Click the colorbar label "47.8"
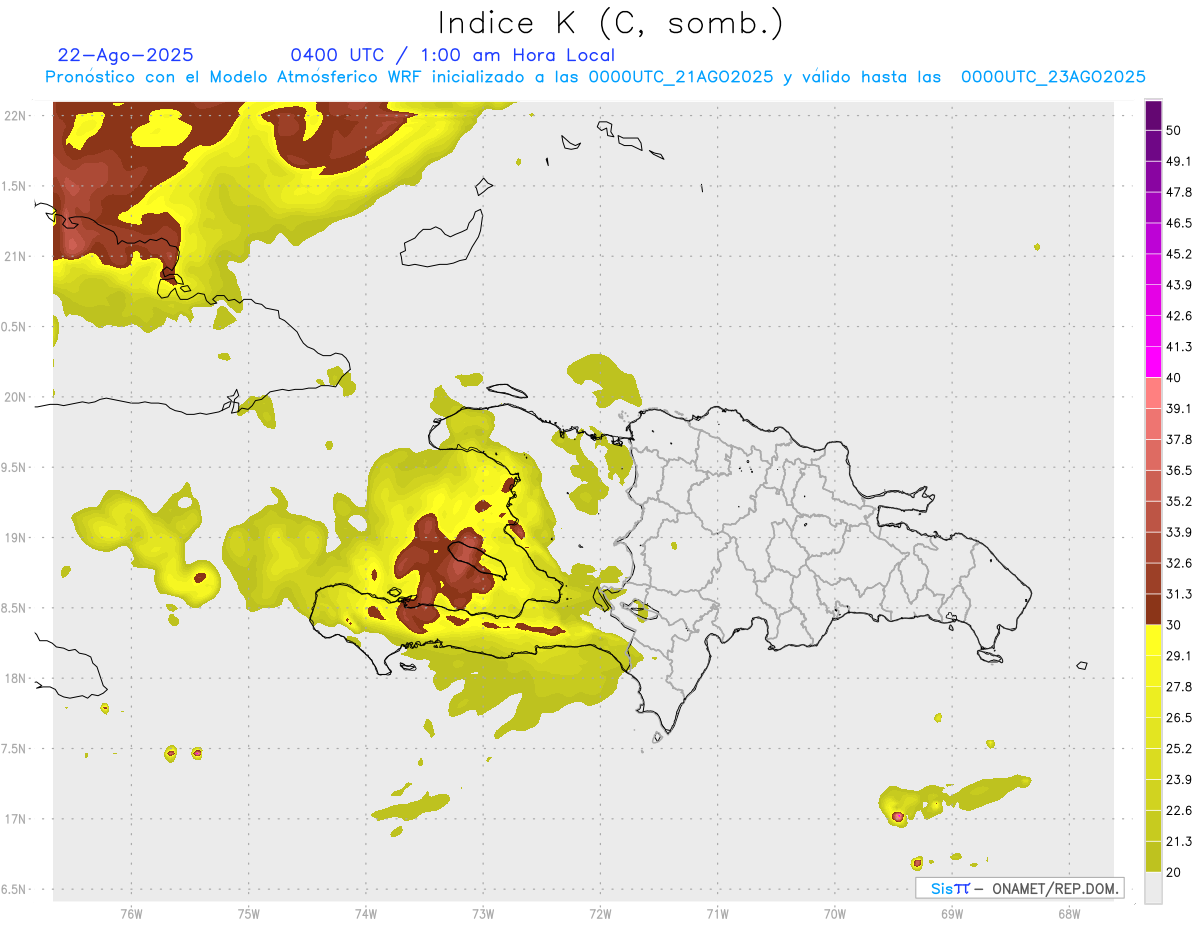 [1179, 192]
